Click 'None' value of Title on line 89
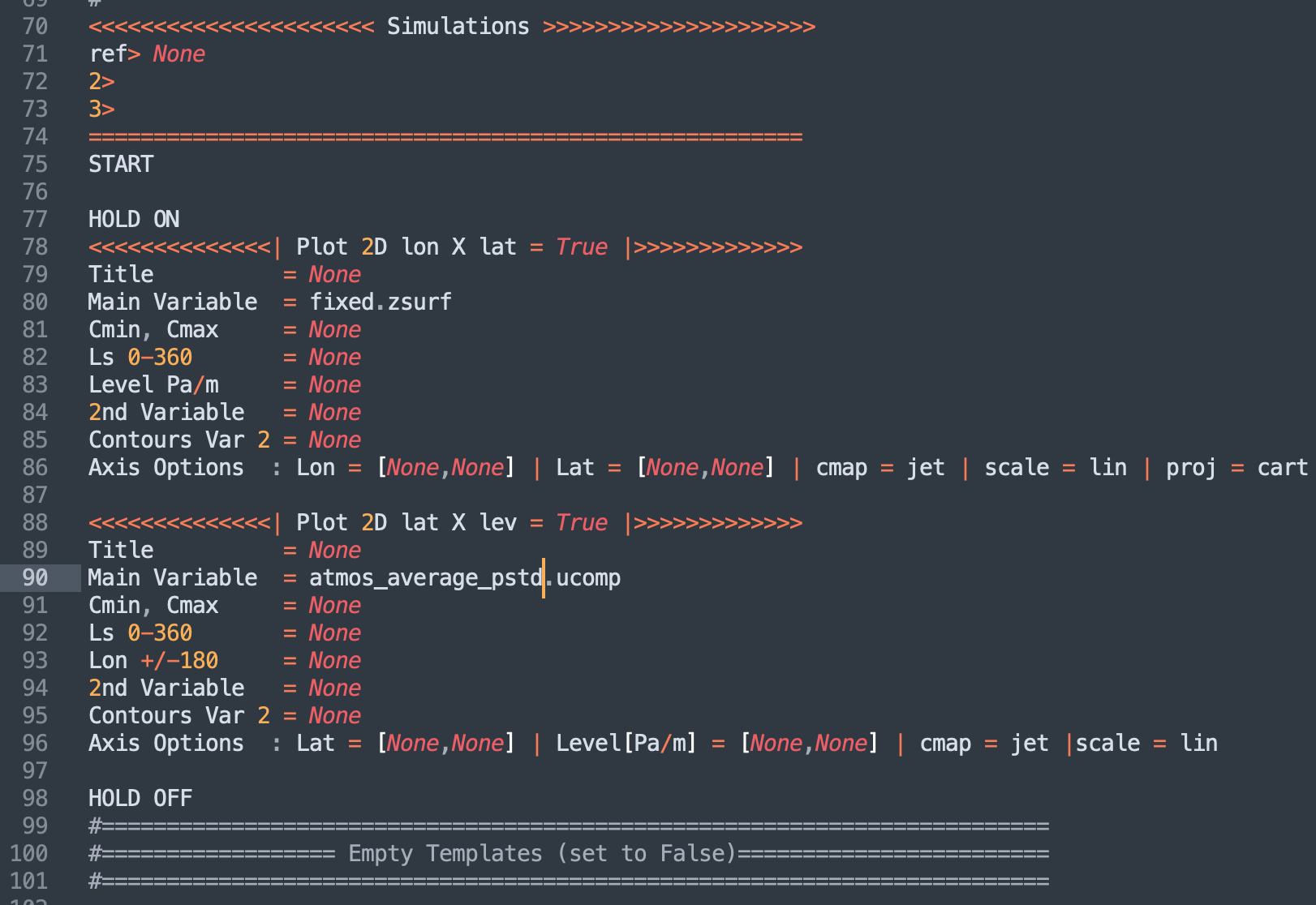 pos(335,551)
